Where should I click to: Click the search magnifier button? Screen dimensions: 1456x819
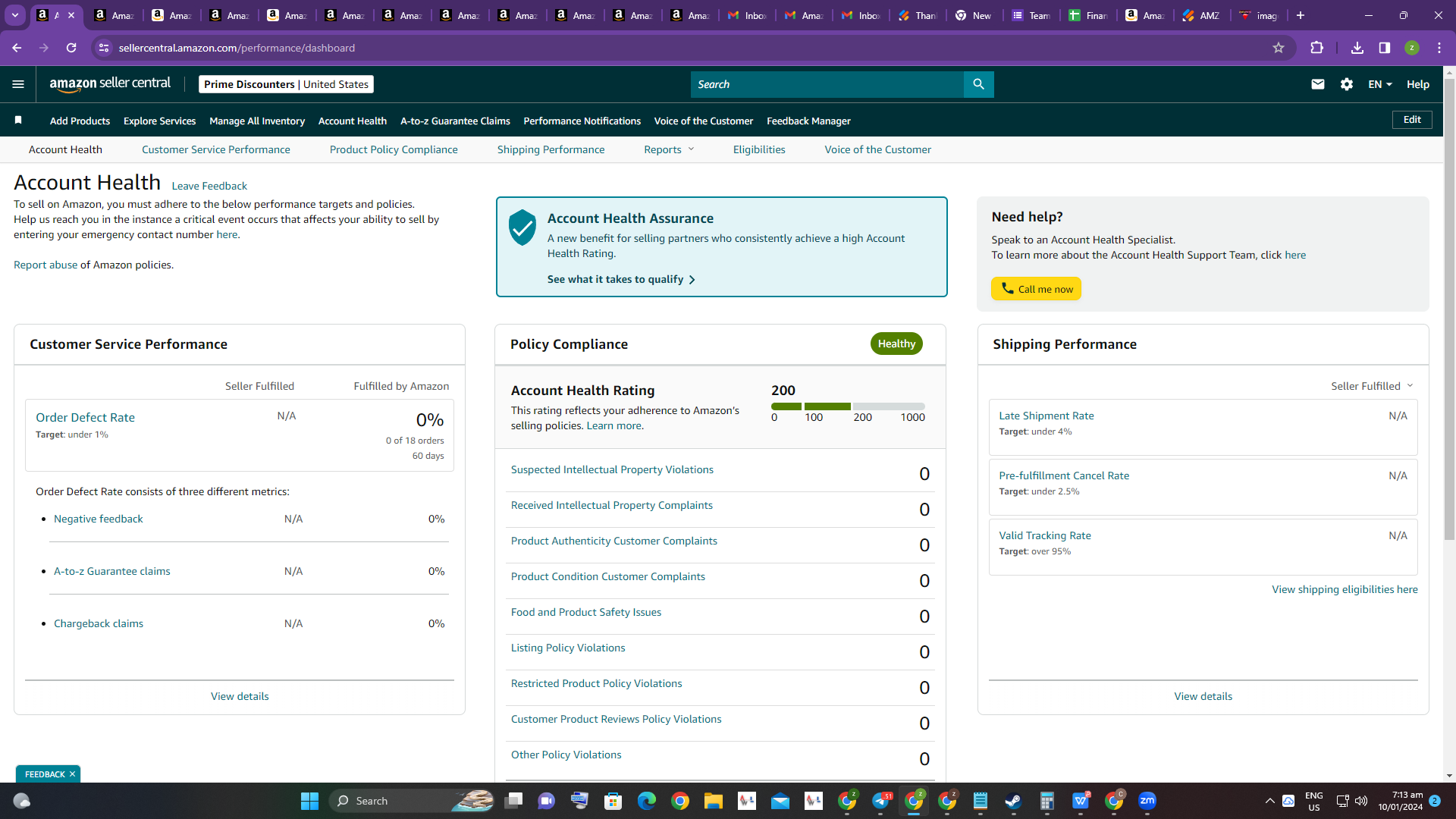click(x=978, y=84)
